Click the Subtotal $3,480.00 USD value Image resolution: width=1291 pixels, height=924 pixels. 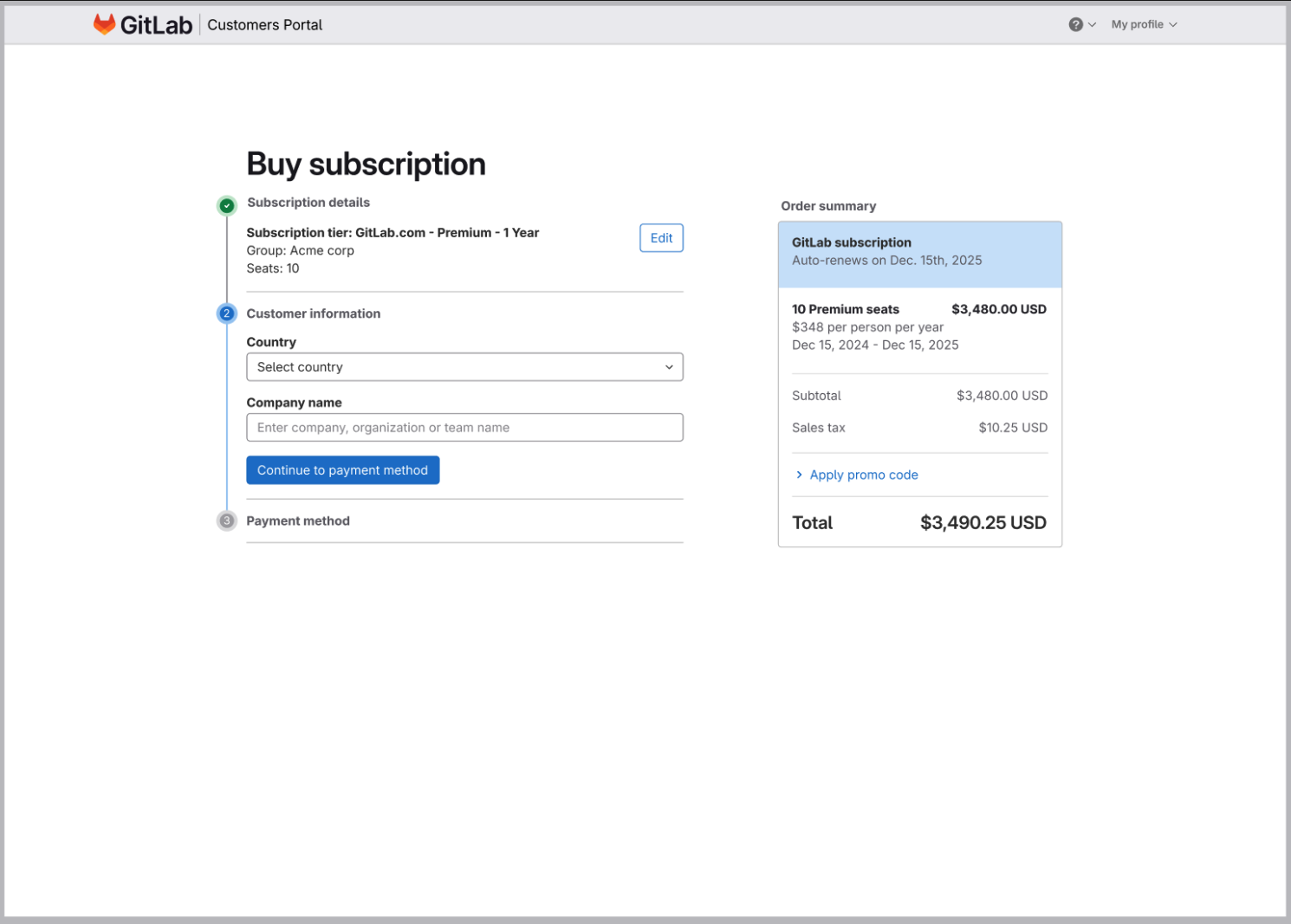click(1002, 396)
